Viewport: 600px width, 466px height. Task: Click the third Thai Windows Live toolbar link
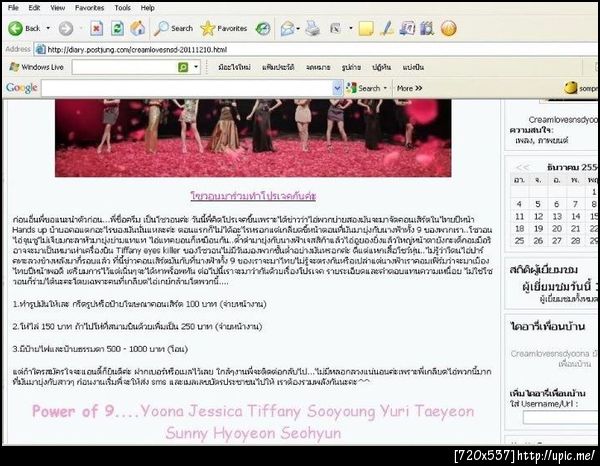point(318,67)
